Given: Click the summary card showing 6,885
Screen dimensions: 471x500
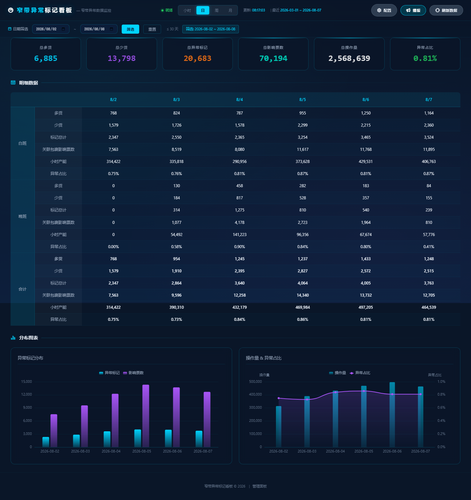Looking at the screenshot, I should [x=46, y=54].
